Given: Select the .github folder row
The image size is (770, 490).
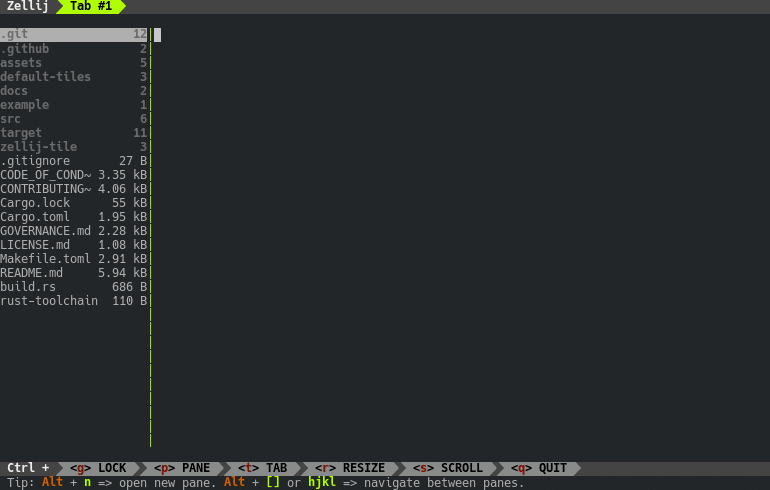Looking at the screenshot, I should pos(74,49).
